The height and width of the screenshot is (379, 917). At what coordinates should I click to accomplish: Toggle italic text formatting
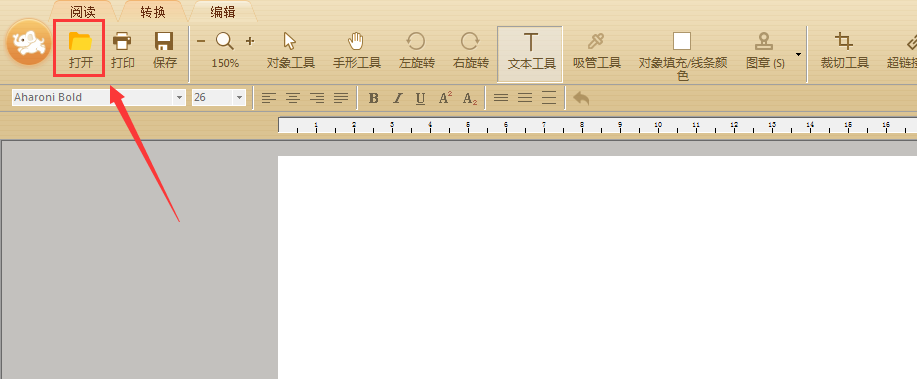point(397,98)
